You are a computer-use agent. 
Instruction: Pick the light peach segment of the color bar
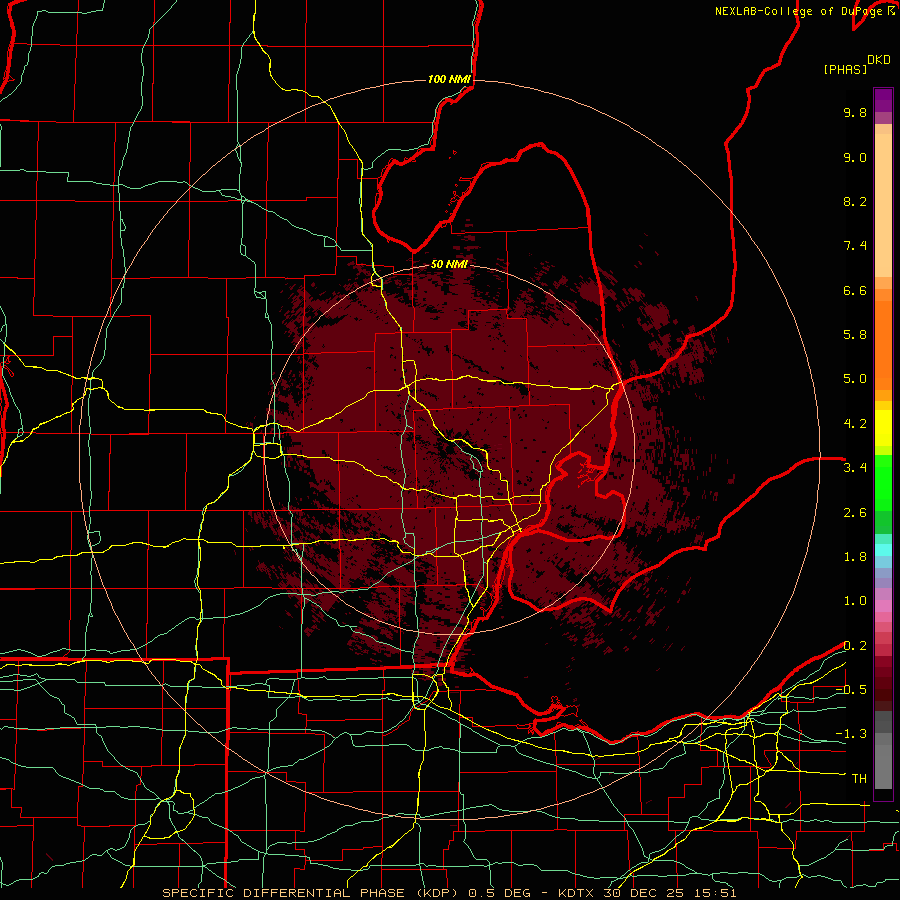click(x=883, y=201)
